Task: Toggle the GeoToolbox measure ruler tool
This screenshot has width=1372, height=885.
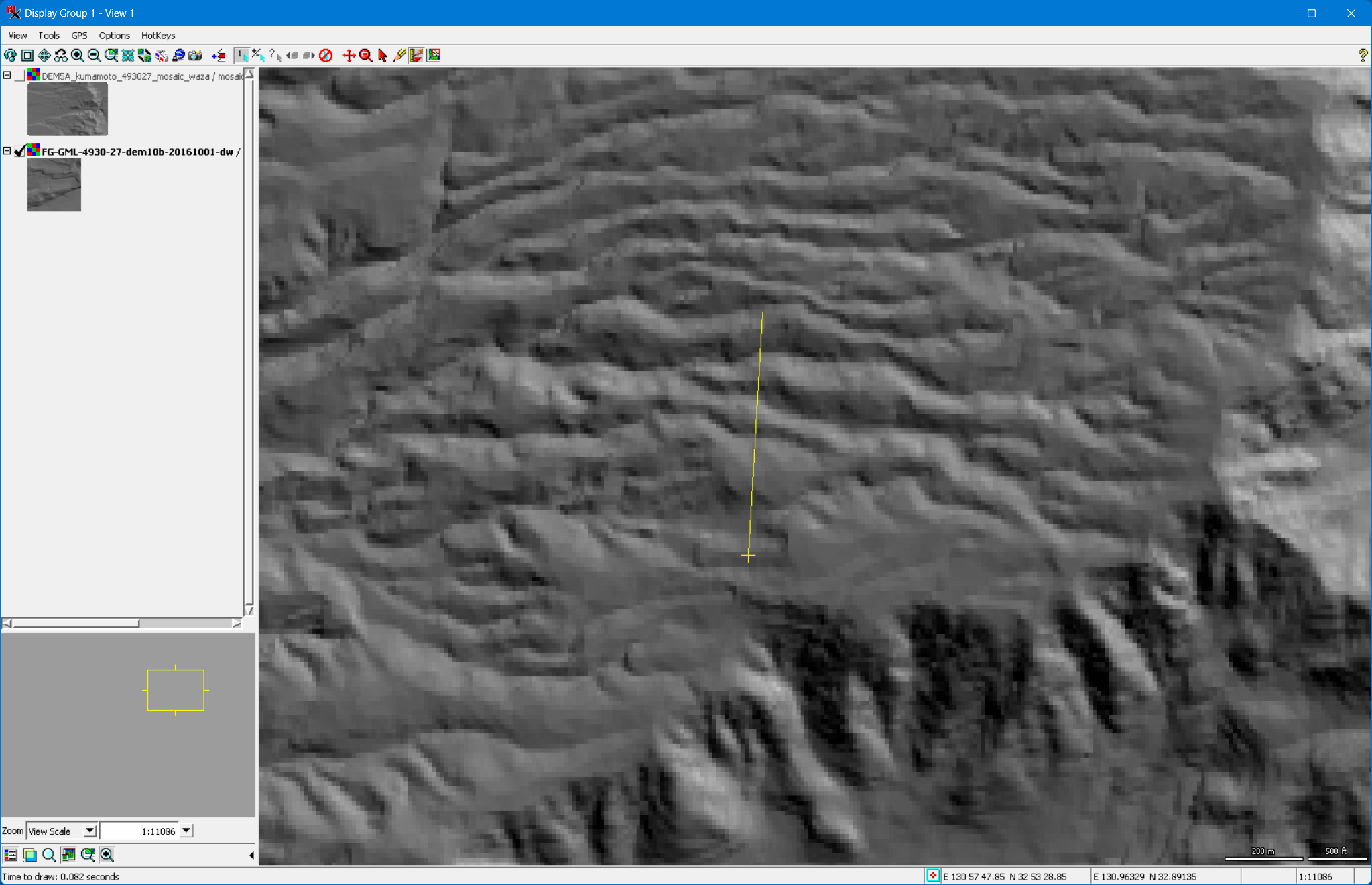Action: [x=416, y=56]
